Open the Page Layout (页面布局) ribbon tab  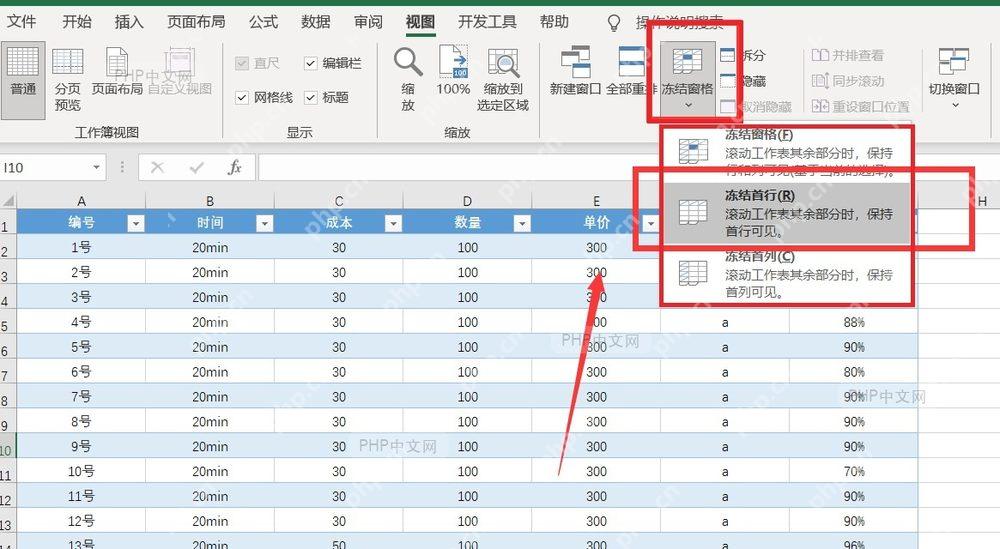(x=196, y=22)
